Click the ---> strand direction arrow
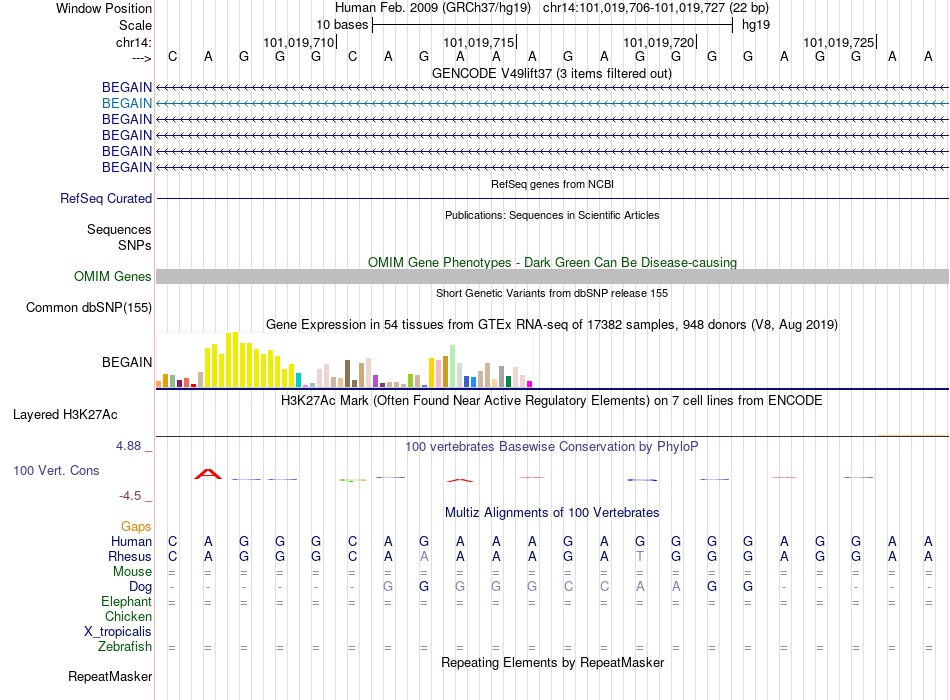 [142, 59]
